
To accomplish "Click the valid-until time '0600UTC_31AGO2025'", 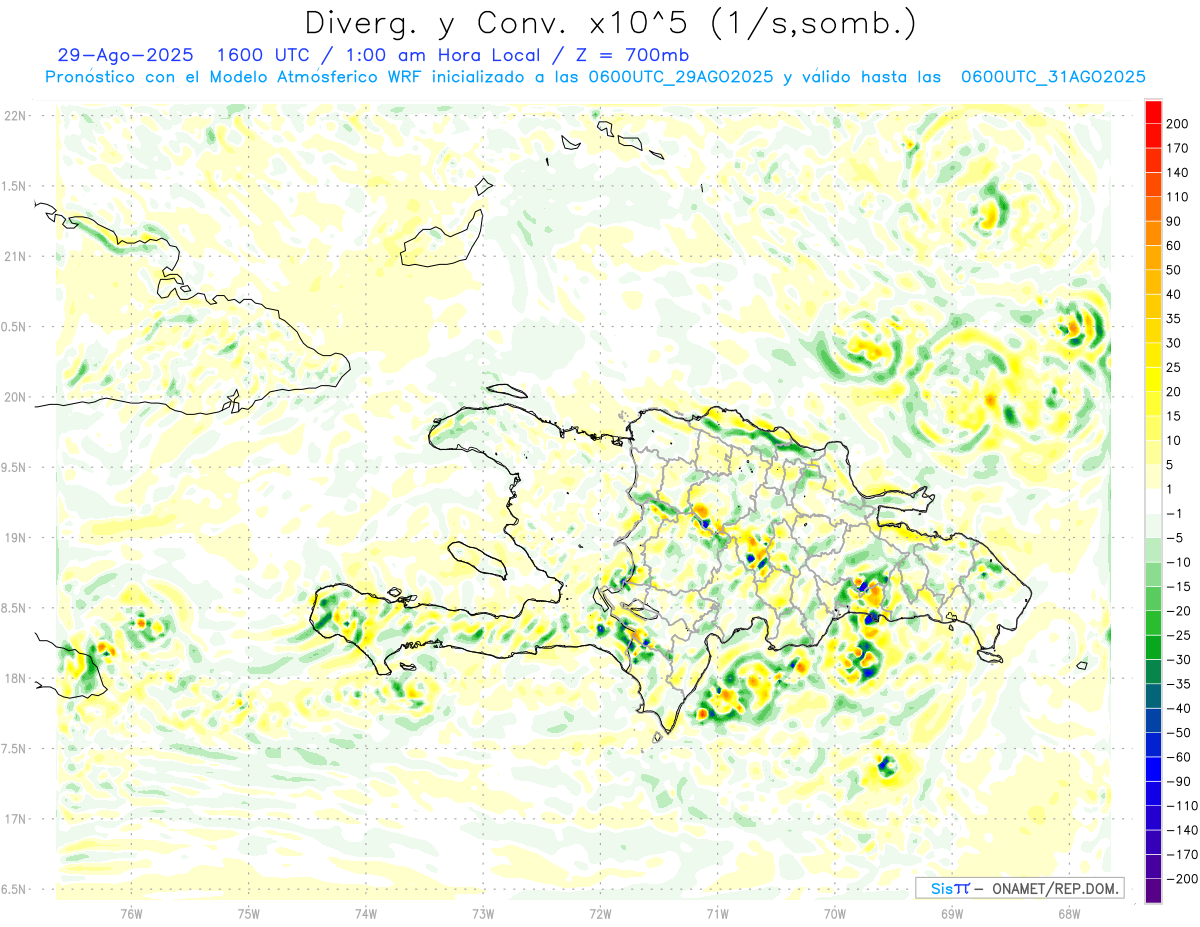I will [1053, 77].
